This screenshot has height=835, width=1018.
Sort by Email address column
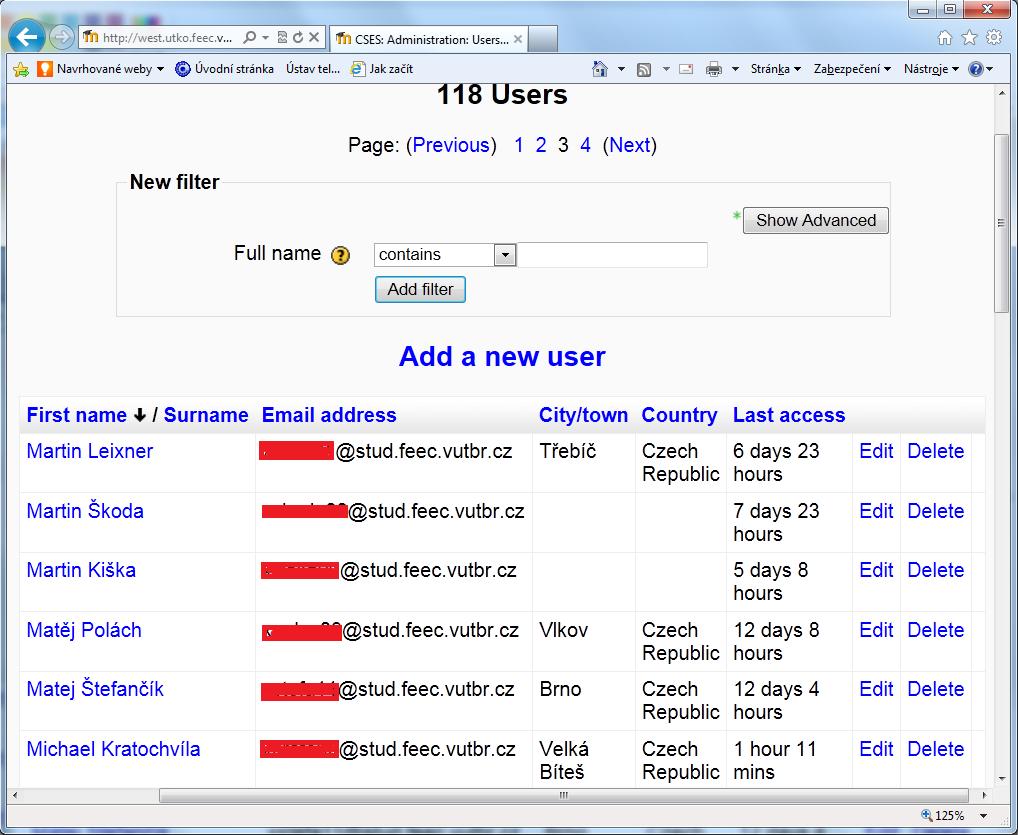[329, 415]
